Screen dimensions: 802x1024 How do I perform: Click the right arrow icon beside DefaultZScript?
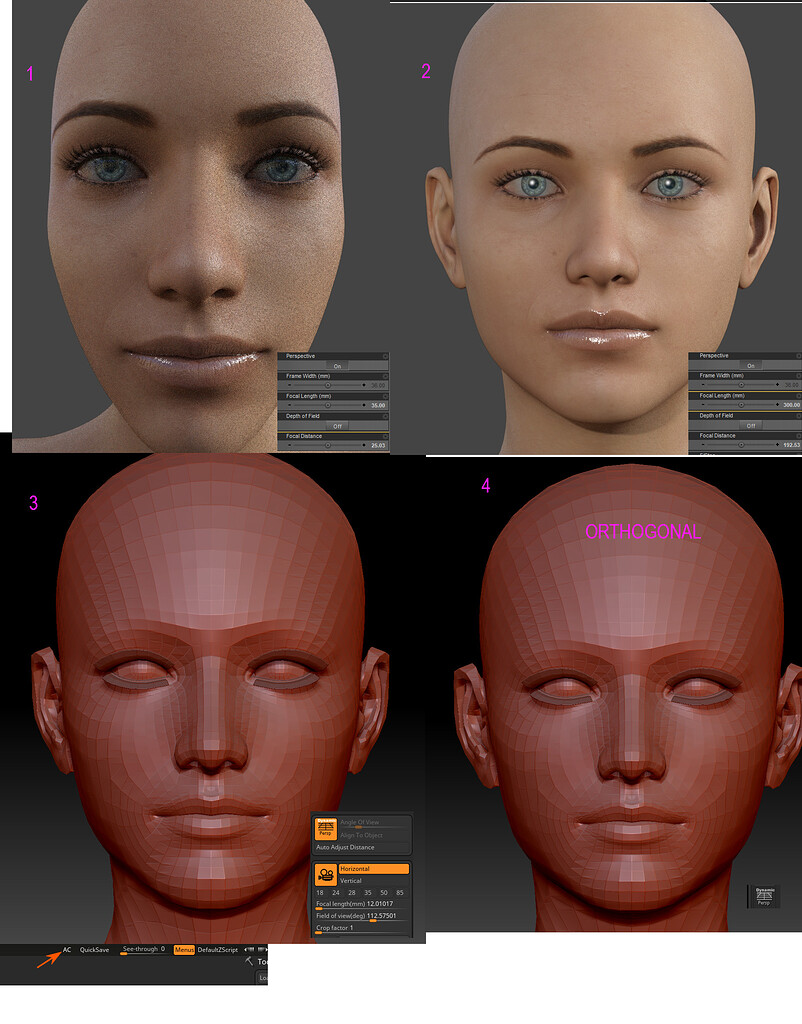coord(261,950)
